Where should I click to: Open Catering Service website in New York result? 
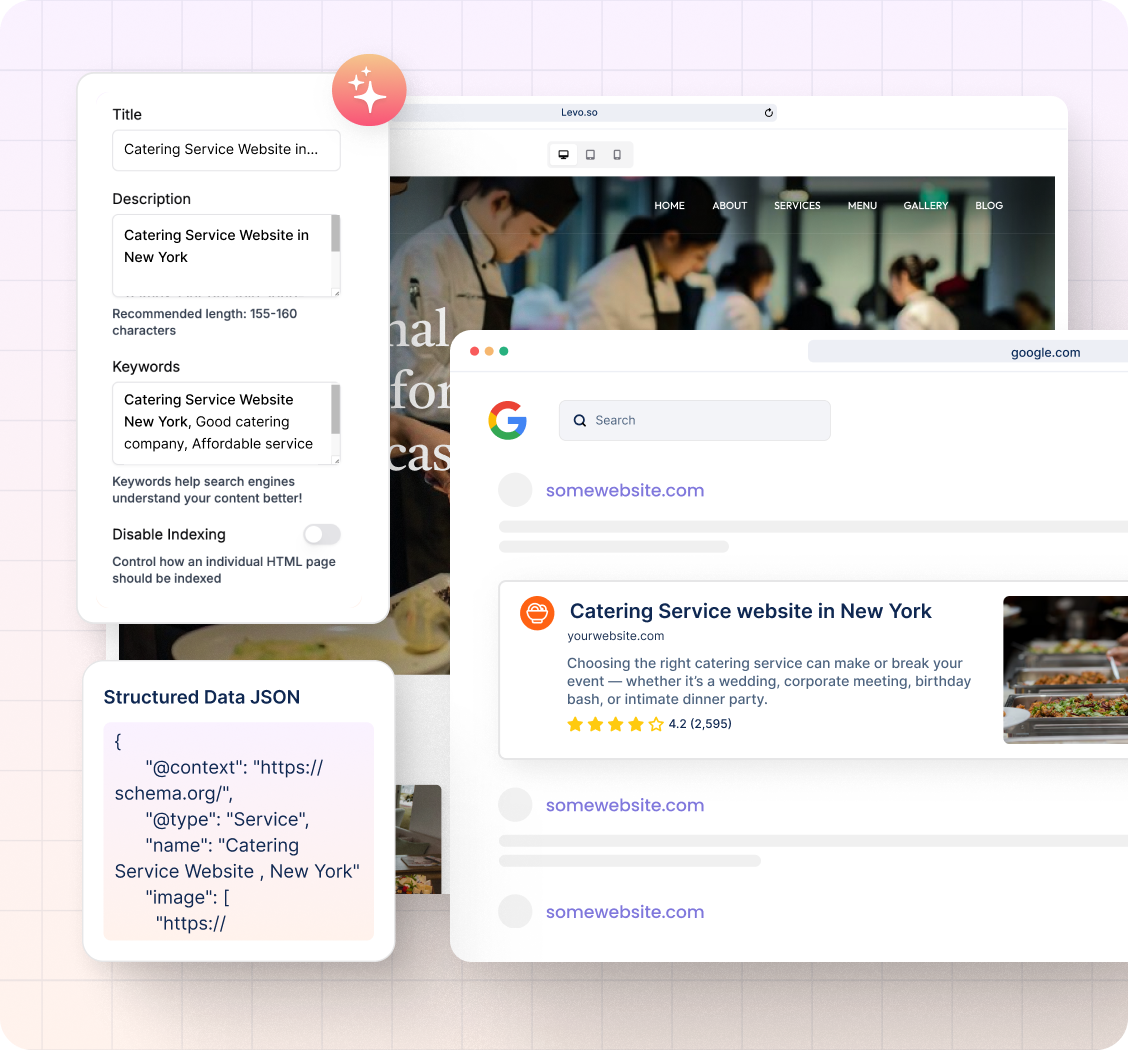pyautogui.click(x=750, y=611)
